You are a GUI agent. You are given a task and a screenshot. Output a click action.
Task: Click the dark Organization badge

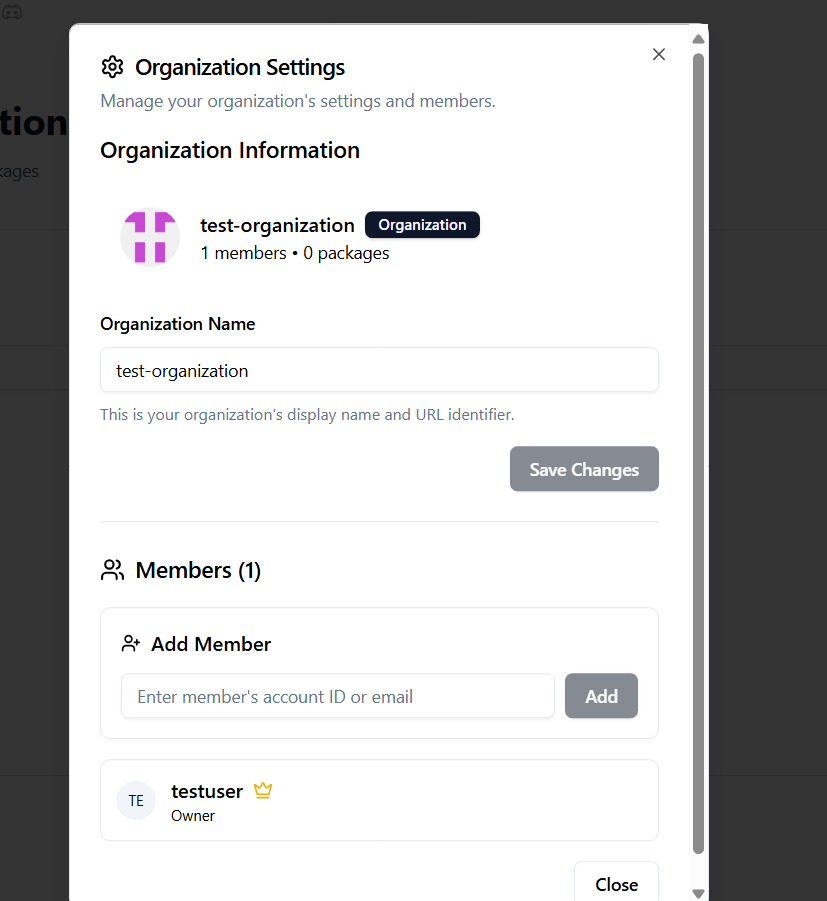[422, 225]
